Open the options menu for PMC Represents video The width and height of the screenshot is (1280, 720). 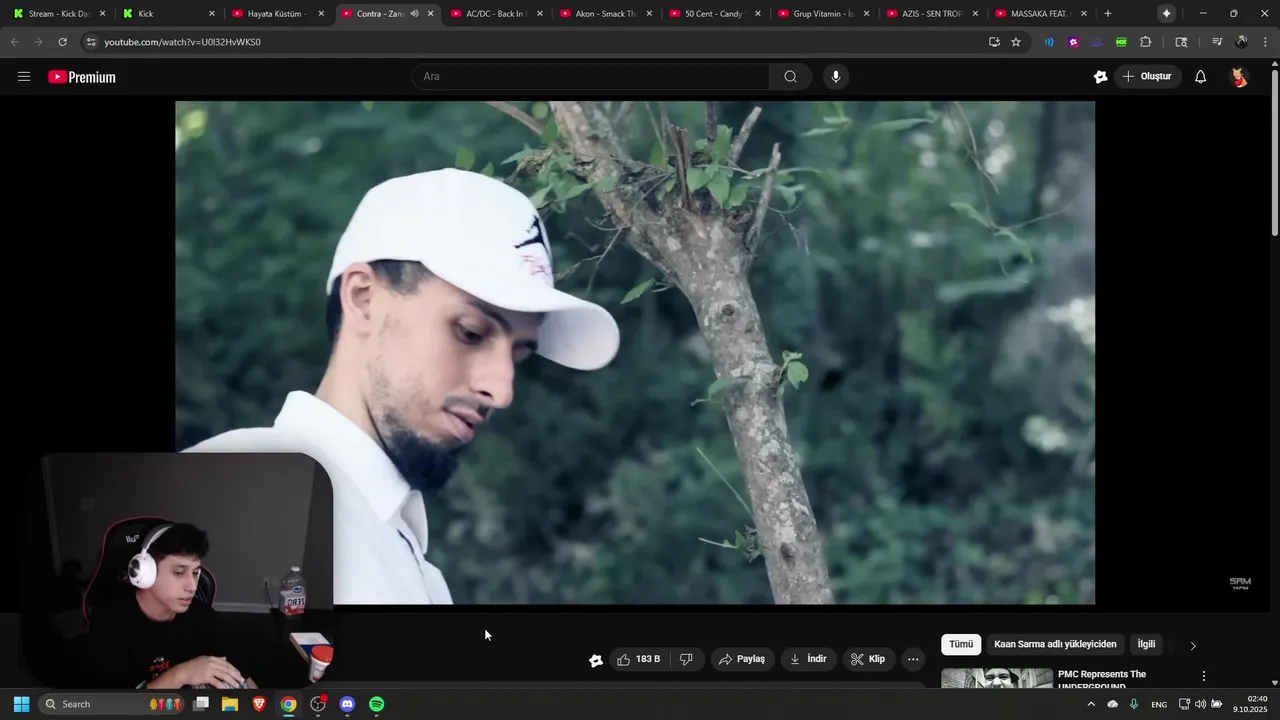click(x=1204, y=676)
